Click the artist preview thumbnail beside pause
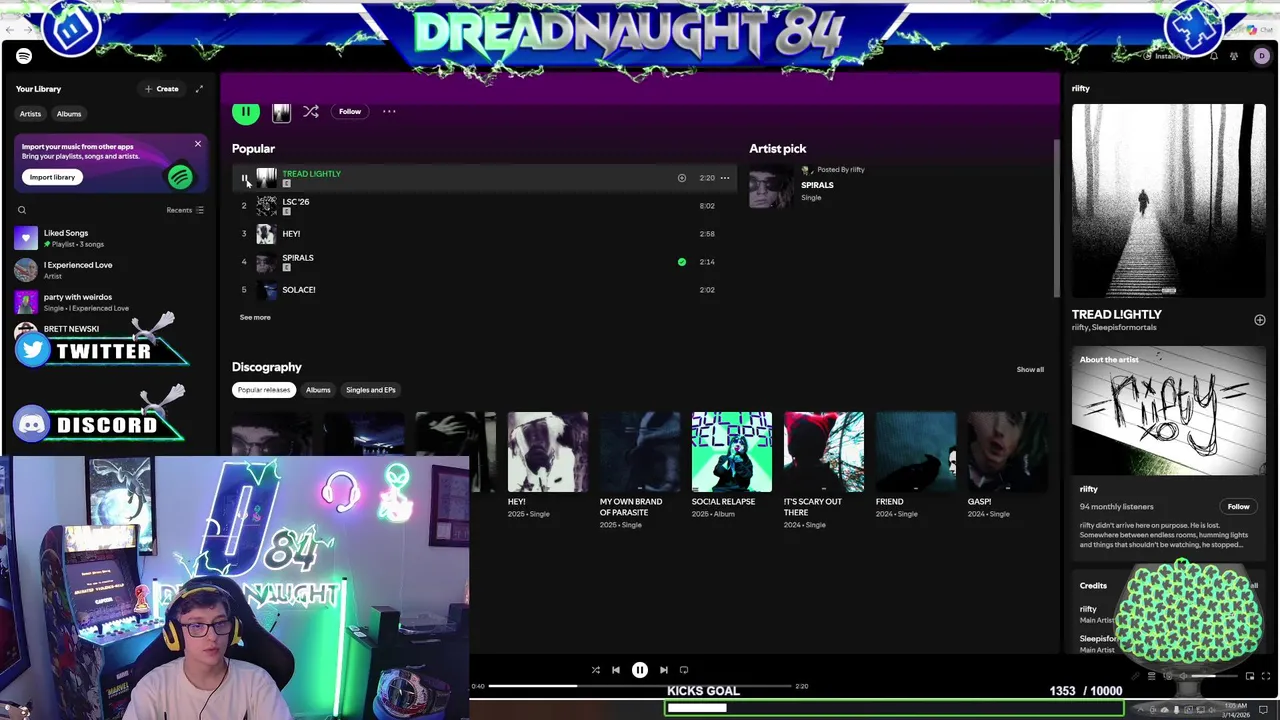Image resolution: width=1280 pixels, height=720 pixels. 281,112
